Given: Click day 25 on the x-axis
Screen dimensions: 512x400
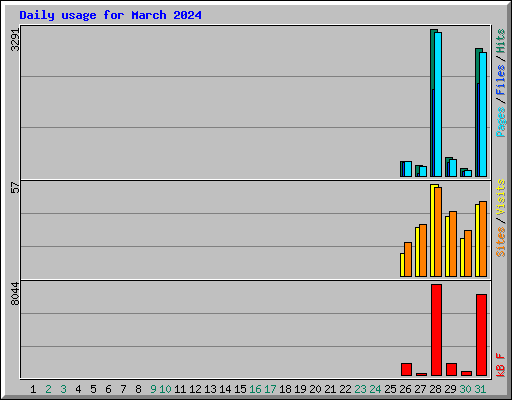Looking at the screenshot, I should click(x=390, y=389).
